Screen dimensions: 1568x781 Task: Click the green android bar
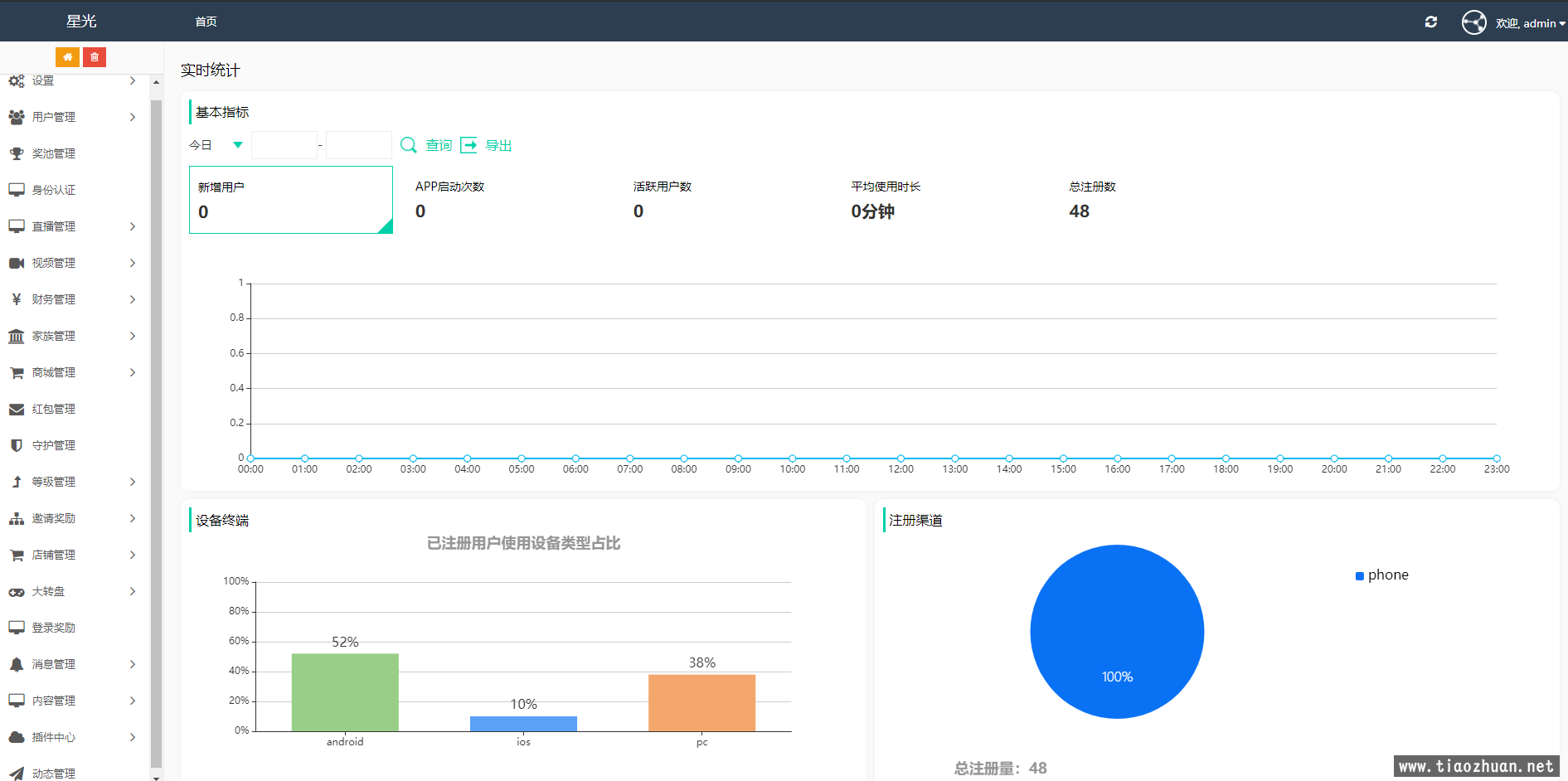pyautogui.click(x=345, y=692)
